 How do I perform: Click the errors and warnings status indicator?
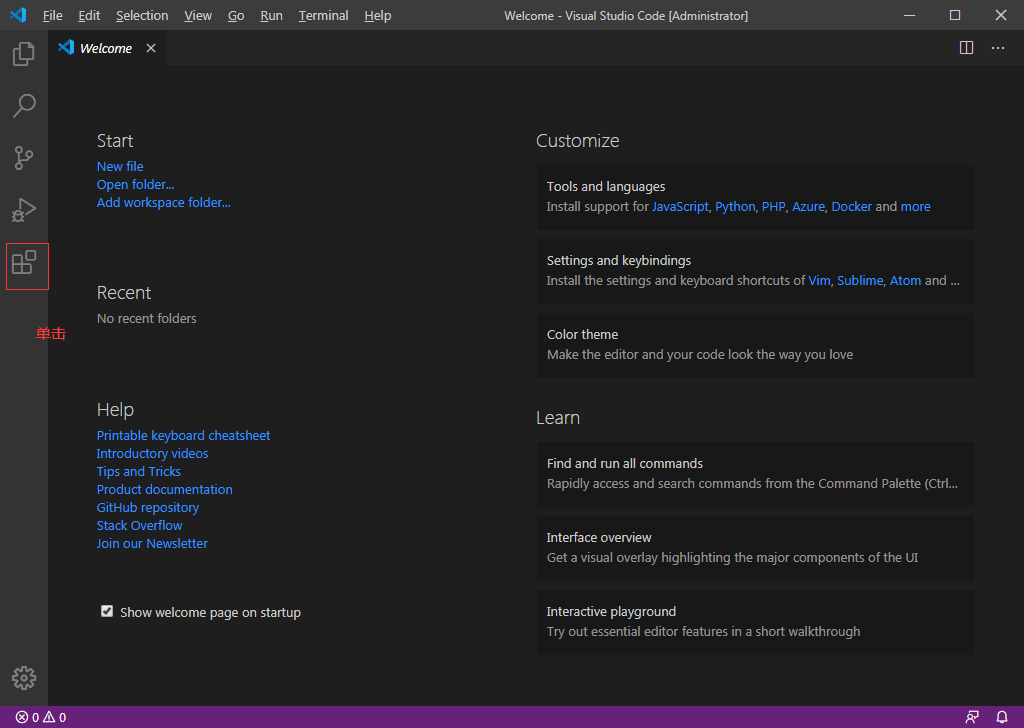41,717
